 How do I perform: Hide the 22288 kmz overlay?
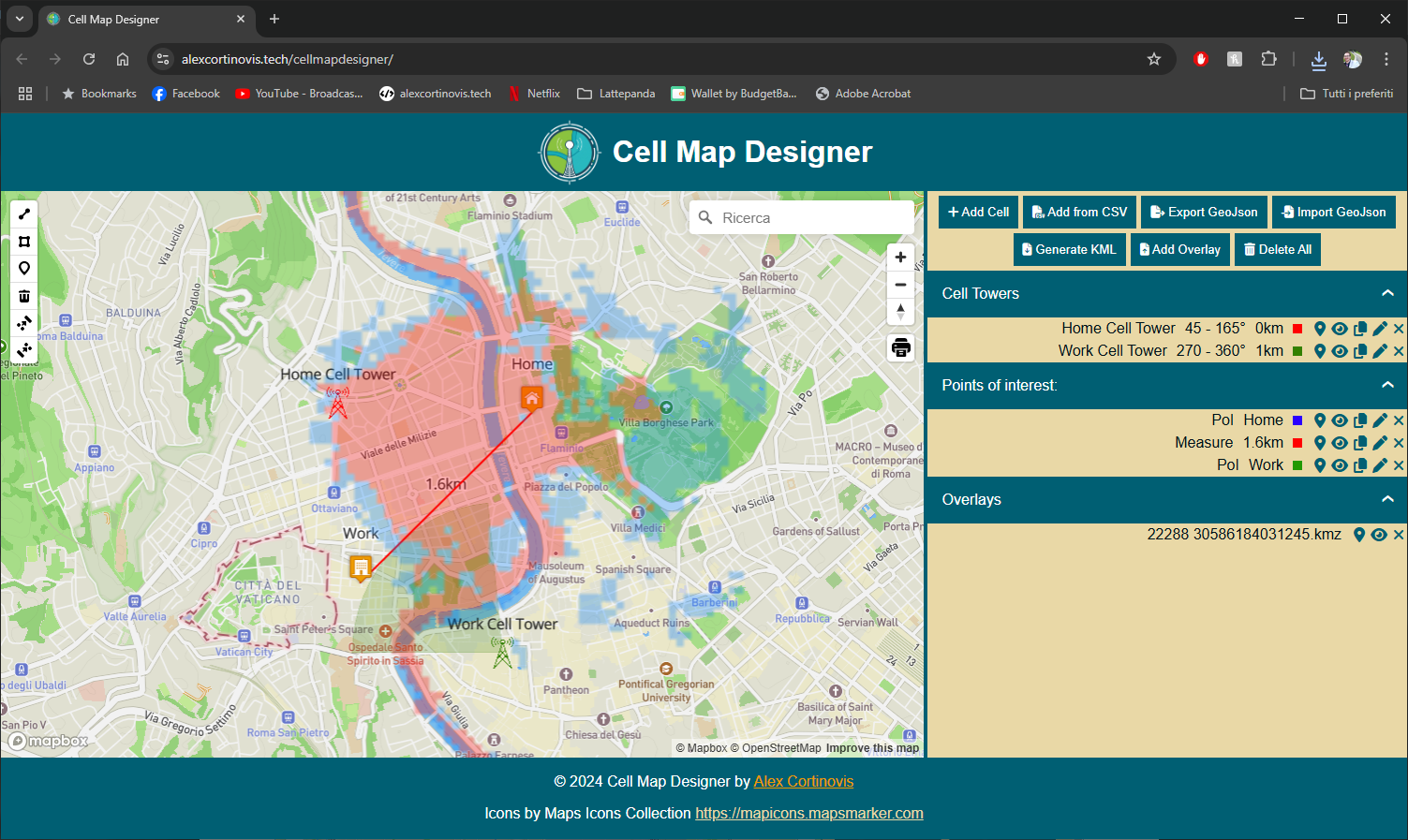[x=1379, y=535]
